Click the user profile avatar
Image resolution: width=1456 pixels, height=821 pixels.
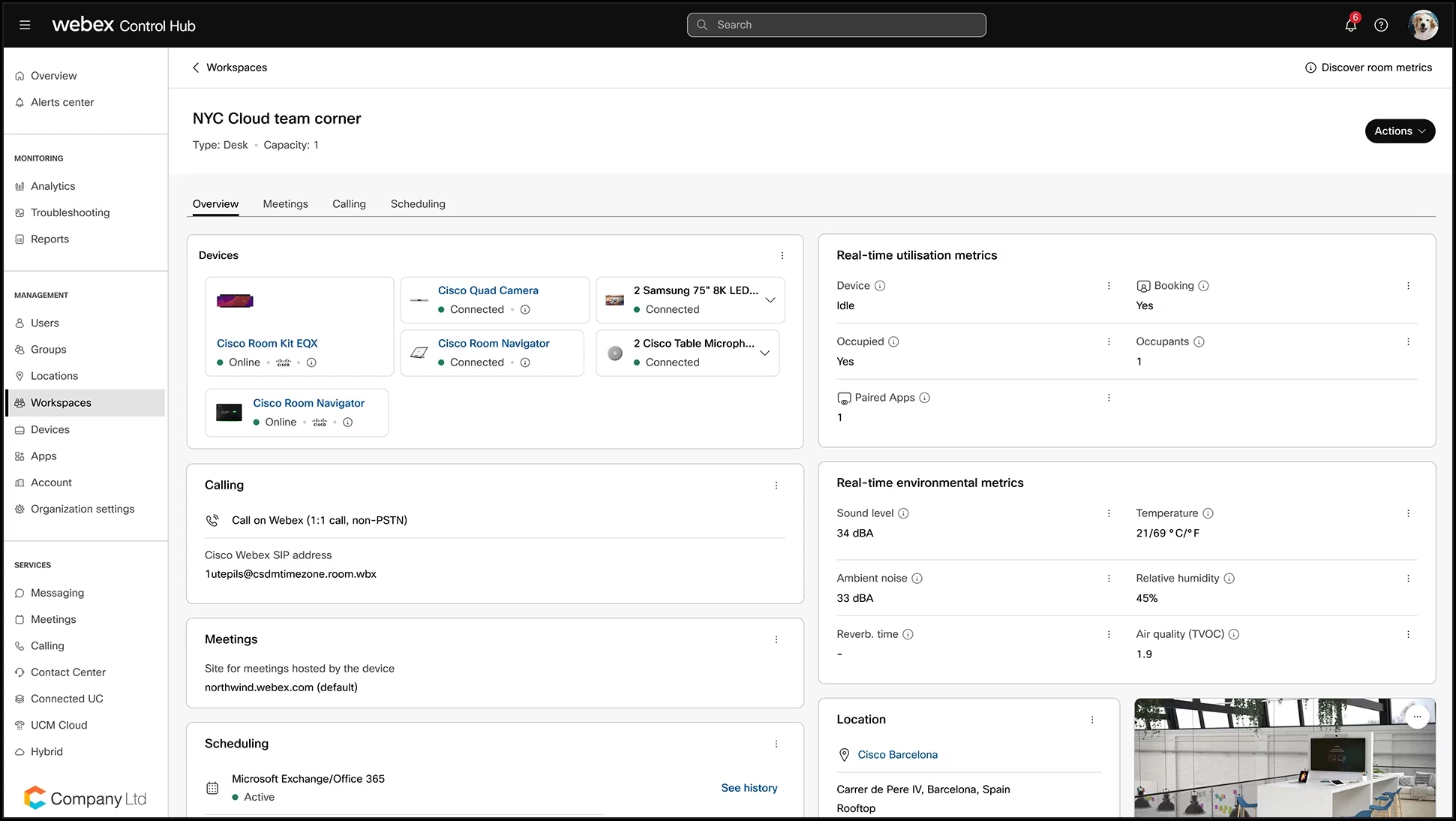(x=1423, y=26)
